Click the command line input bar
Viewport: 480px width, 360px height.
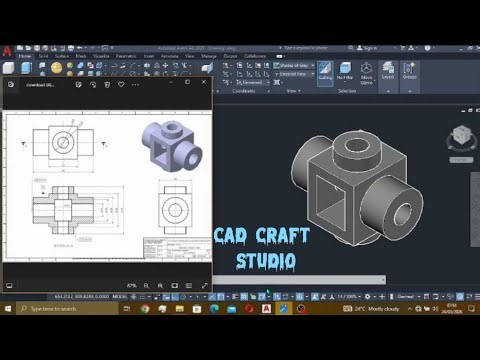coord(299,280)
